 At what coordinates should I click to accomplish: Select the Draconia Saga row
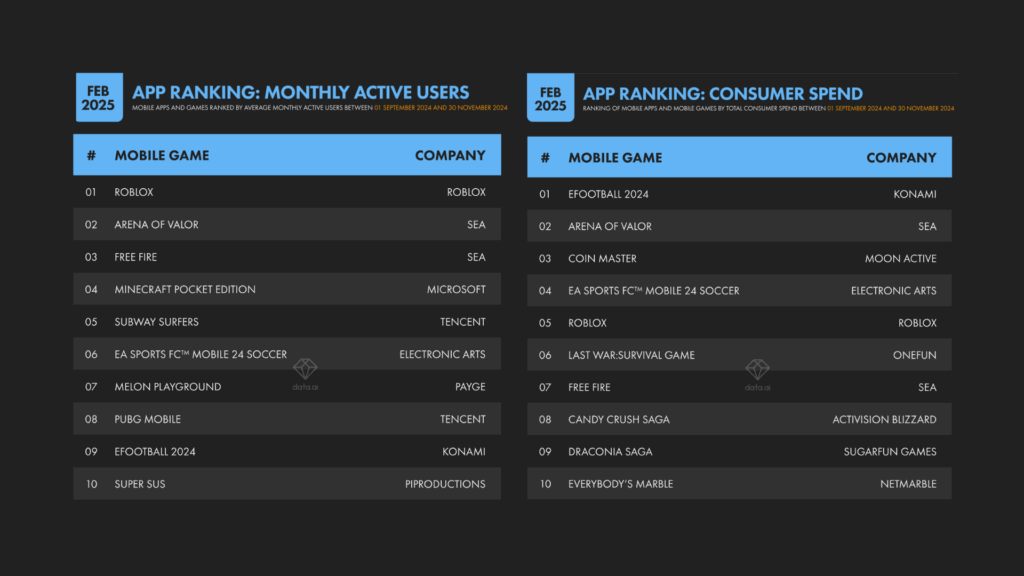739,452
